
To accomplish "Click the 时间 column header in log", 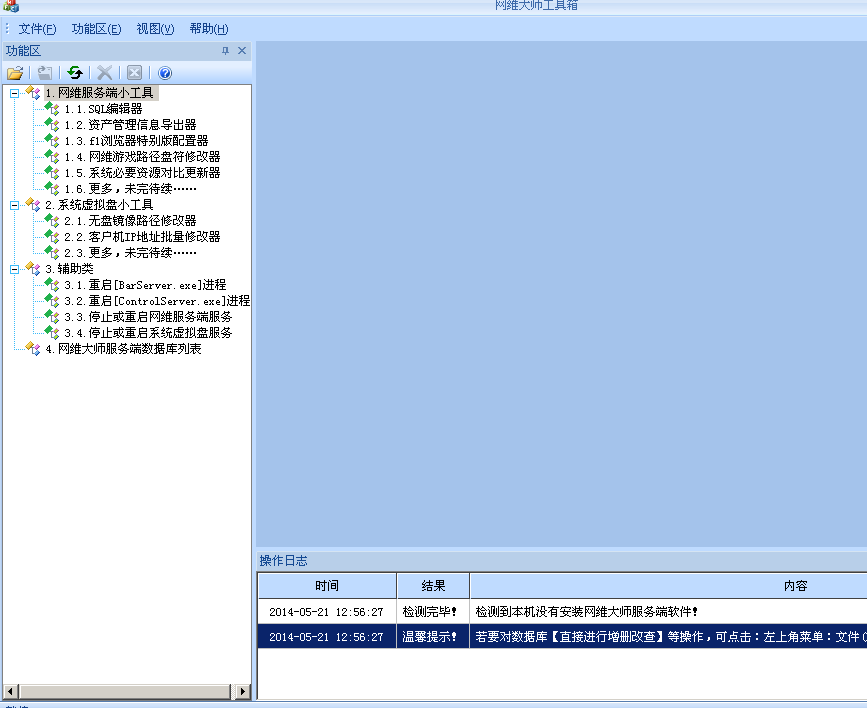I will click(327, 586).
